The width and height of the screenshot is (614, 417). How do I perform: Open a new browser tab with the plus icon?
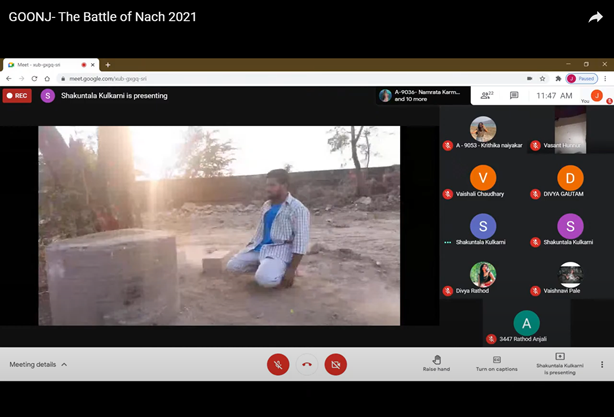[x=108, y=65]
